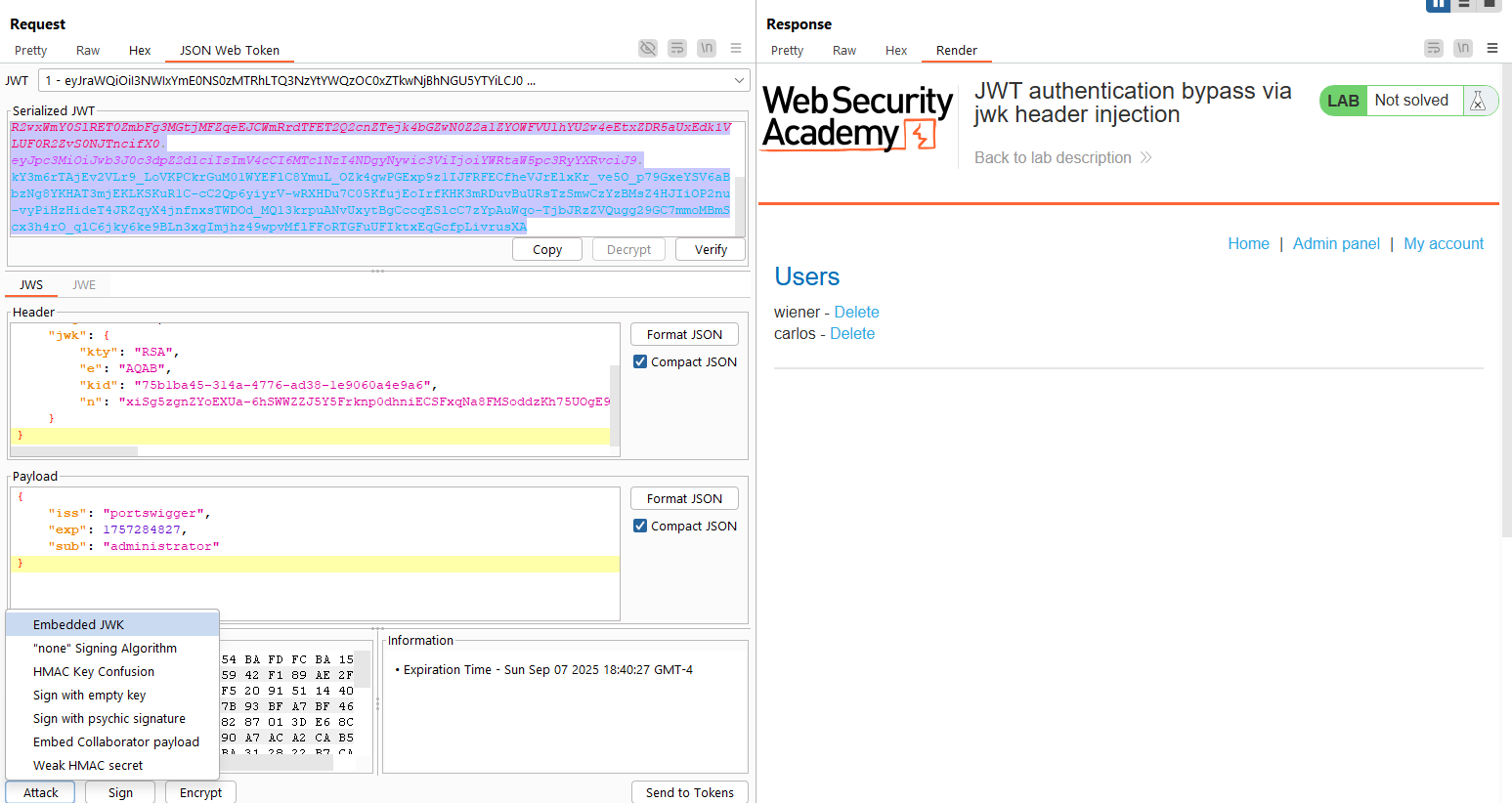
Task: Toggle the \n newline icon in Response panel
Action: tap(1462, 48)
